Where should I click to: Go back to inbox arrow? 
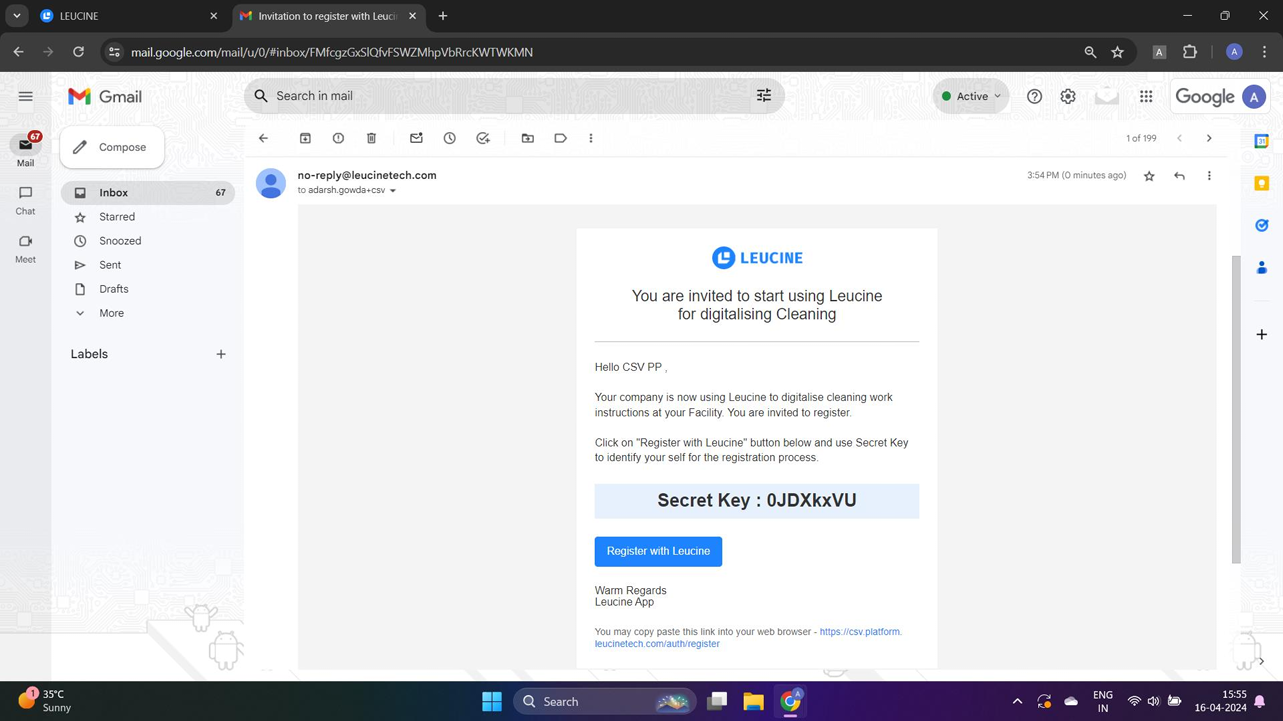coord(263,138)
